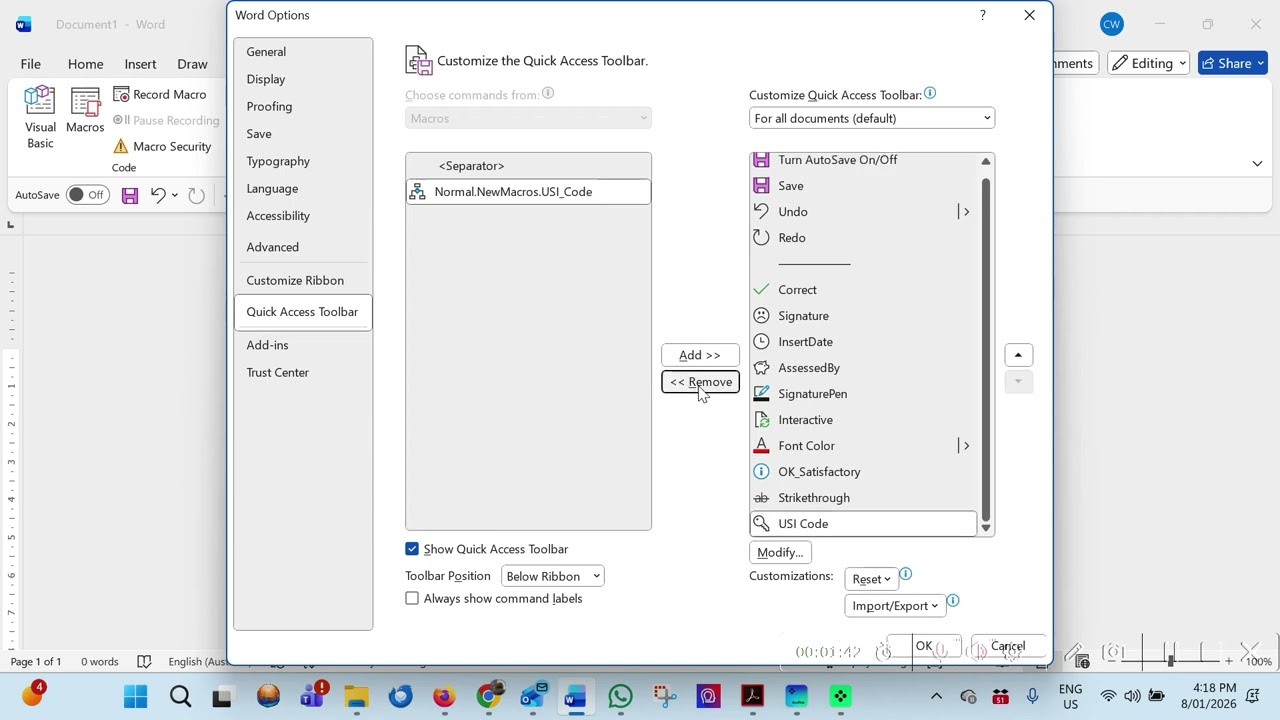This screenshot has height=720, width=1280.
Task: Select USI Code command in list
Action: (862, 524)
